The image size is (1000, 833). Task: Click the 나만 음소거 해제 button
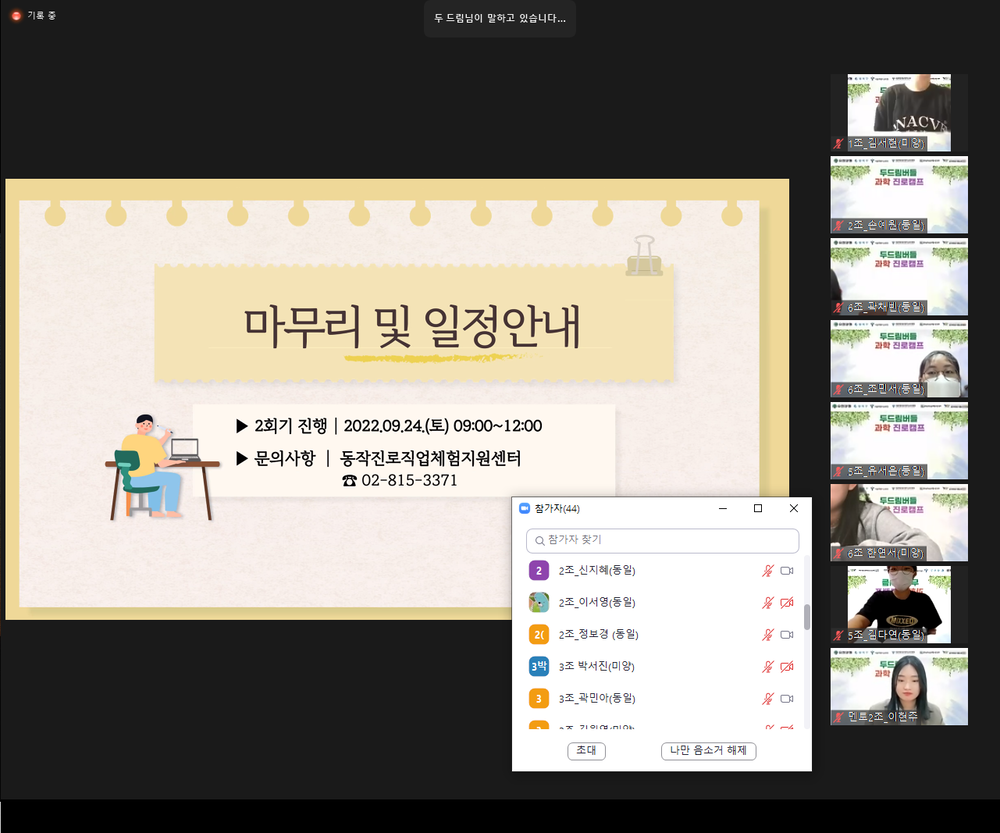point(709,751)
